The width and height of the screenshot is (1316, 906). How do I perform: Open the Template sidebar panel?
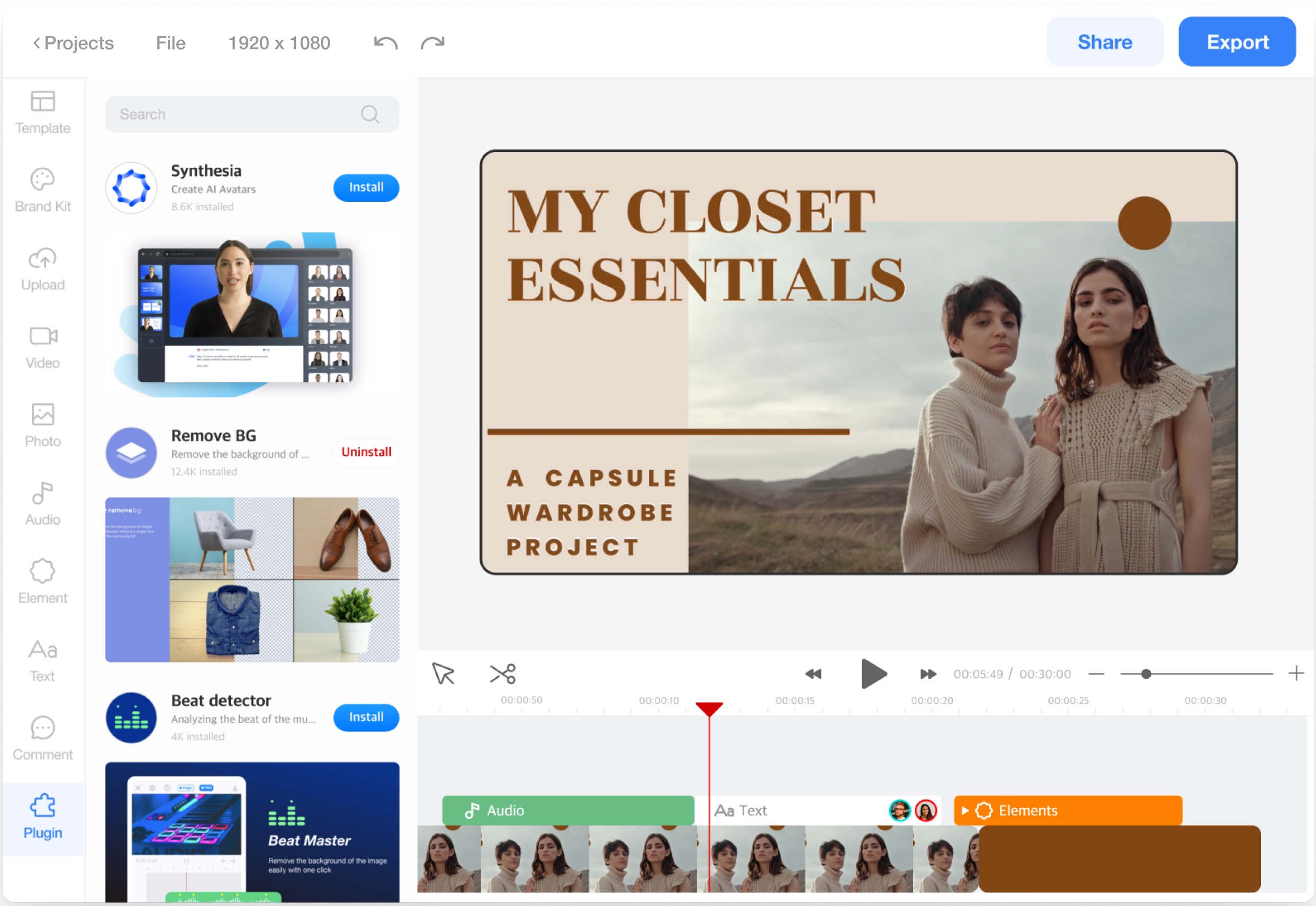click(x=42, y=112)
